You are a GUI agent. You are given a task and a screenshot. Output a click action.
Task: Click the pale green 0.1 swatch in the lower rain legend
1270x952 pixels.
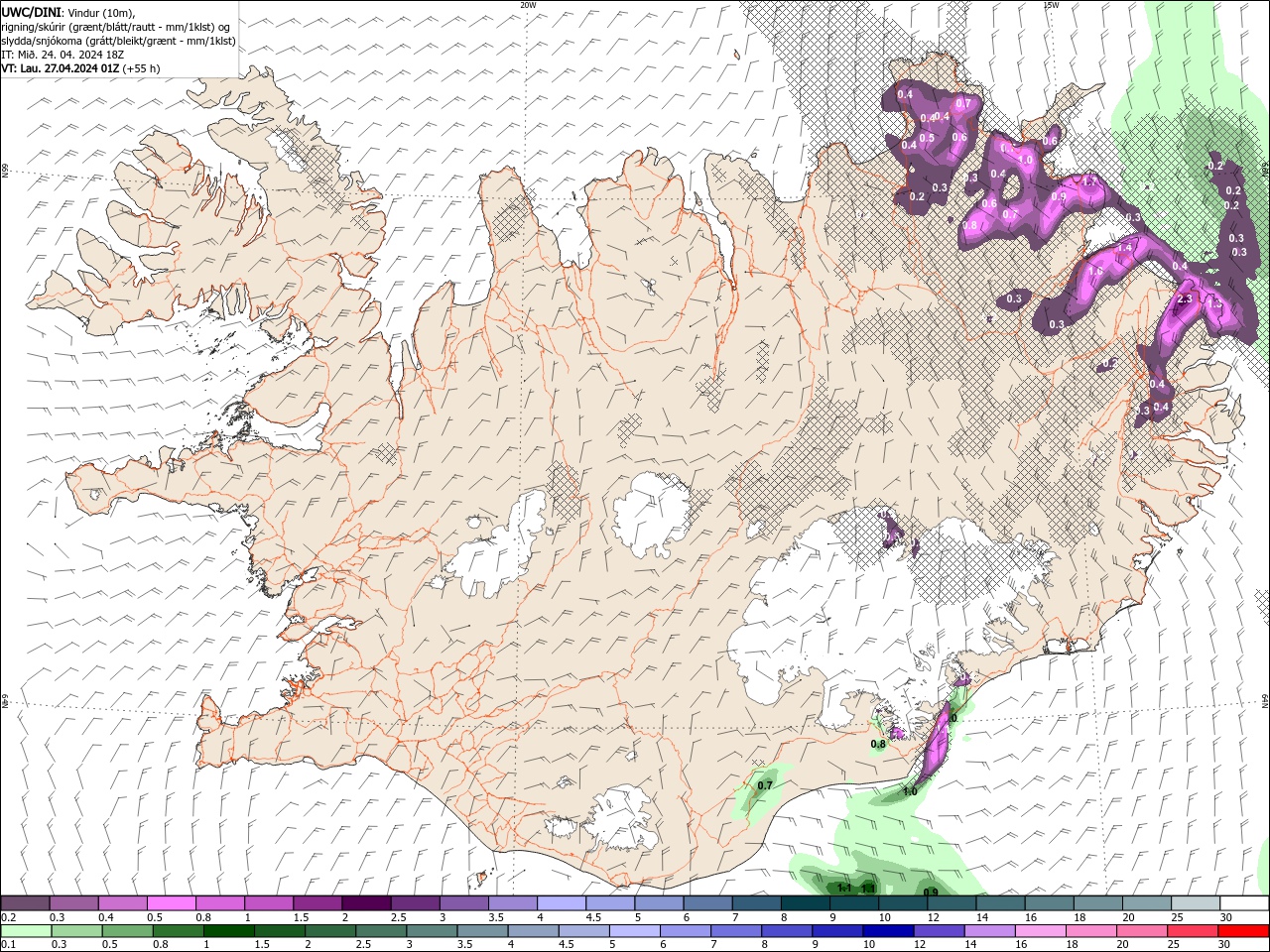26,930
